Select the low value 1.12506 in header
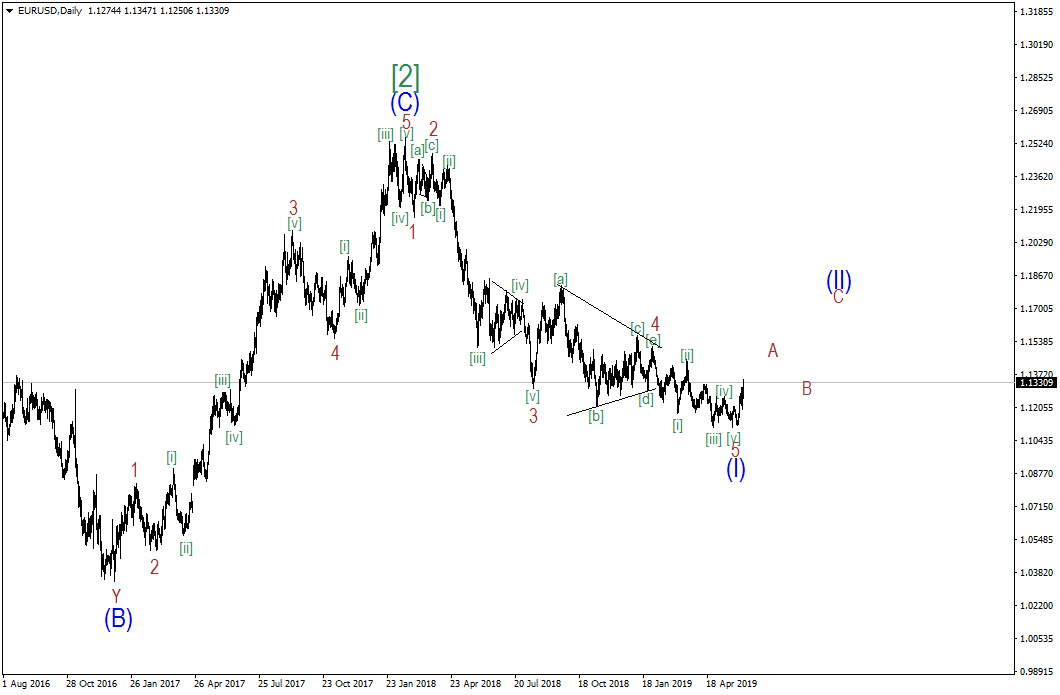Viewport: 1060px width, 695px height. click(x=176, y=11)
